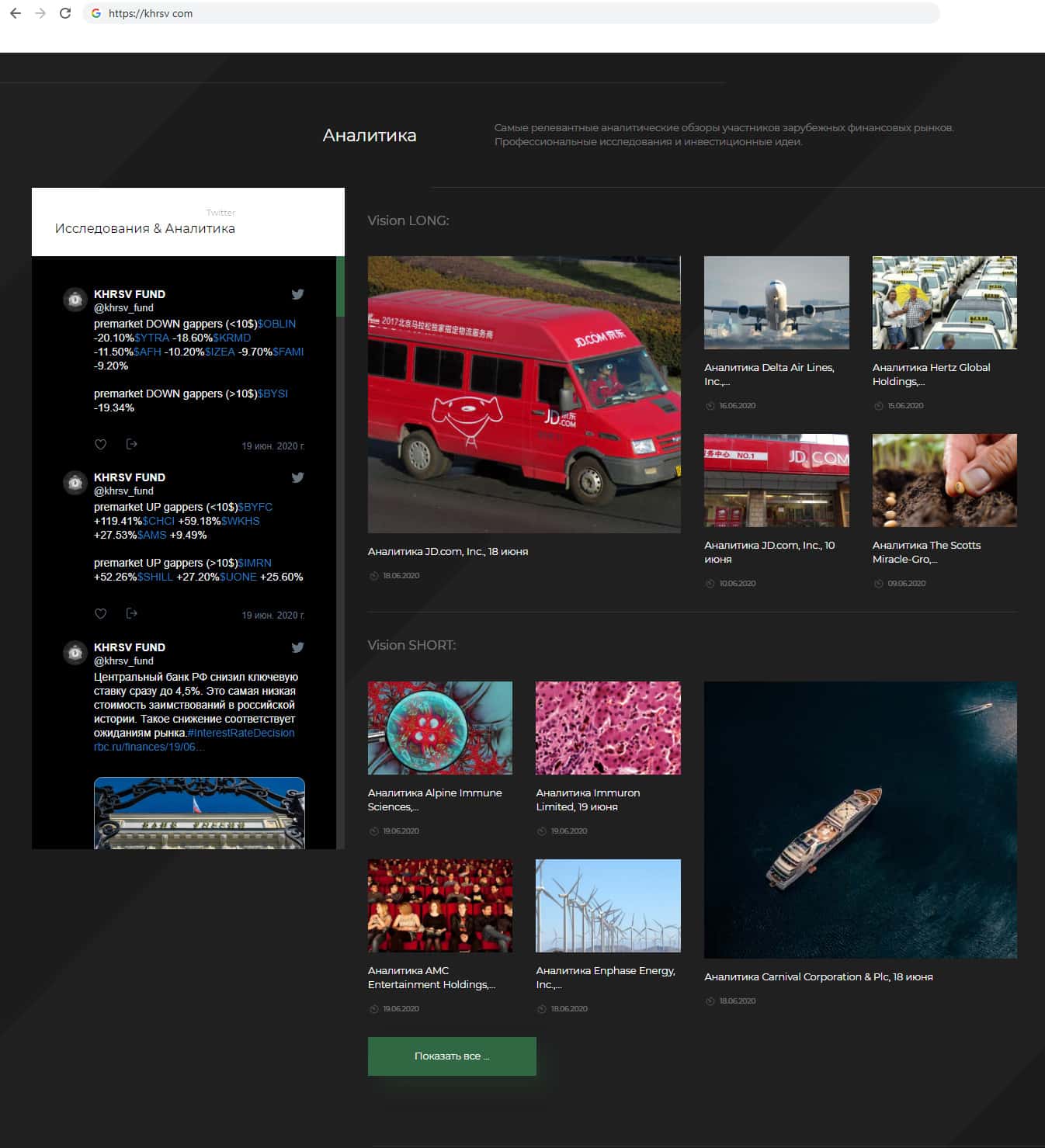Open the bank building image in Central Bank tweet

200,813
